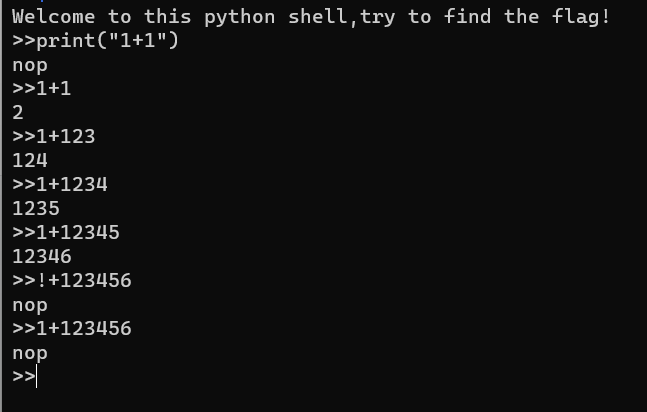The width and height of the screenshot is (647, 412).
Task: Click the >>1+1 input line
Action: tap(42, 89)
